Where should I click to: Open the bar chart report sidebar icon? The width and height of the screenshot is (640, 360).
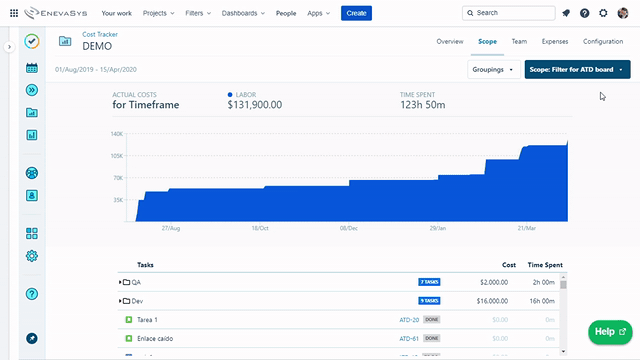(x=32, y=135)
